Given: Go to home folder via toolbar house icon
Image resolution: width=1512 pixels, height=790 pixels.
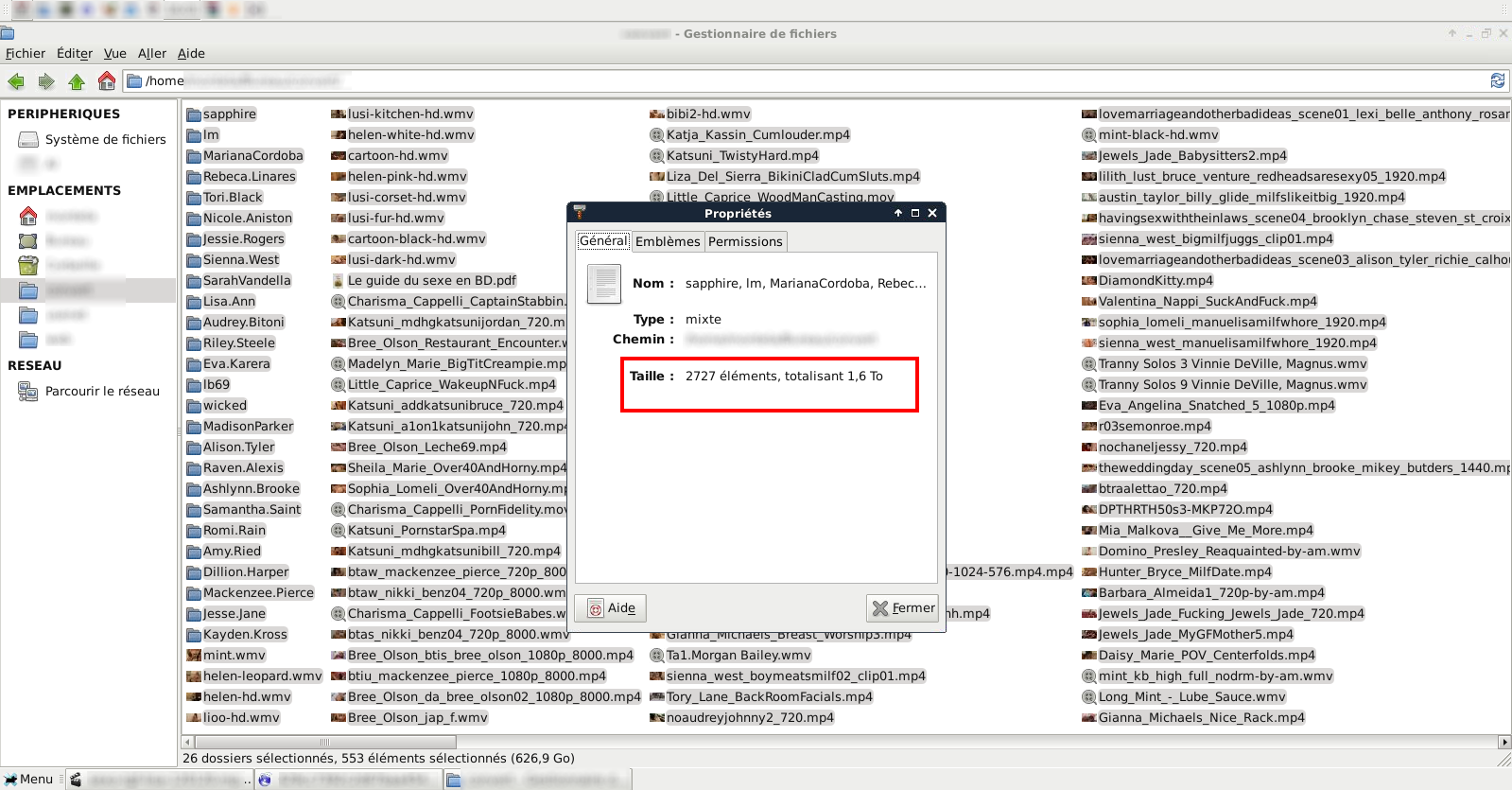Looking at the screenshot, I should (x=107, y=80).
